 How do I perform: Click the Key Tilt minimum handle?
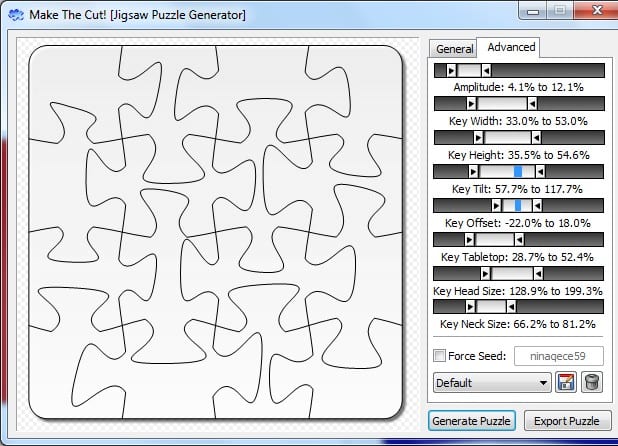point(474,171)
